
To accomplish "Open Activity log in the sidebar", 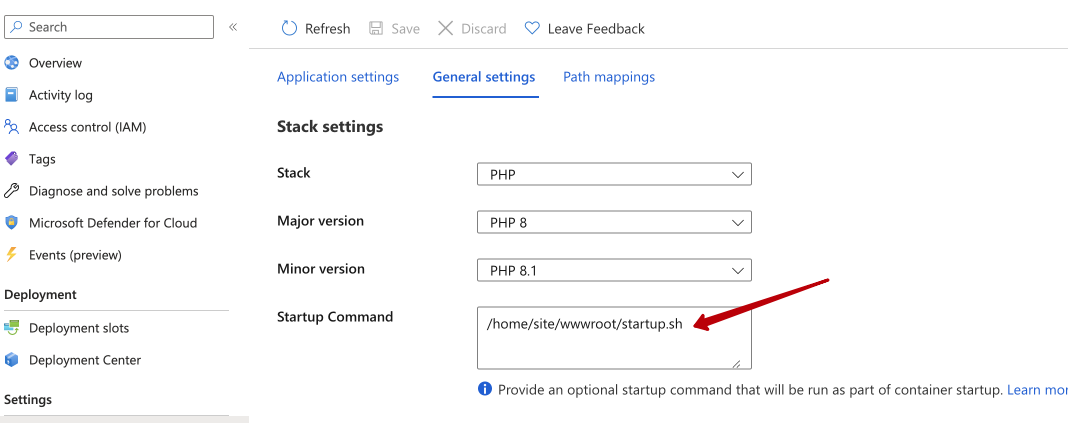I will 61,95.
